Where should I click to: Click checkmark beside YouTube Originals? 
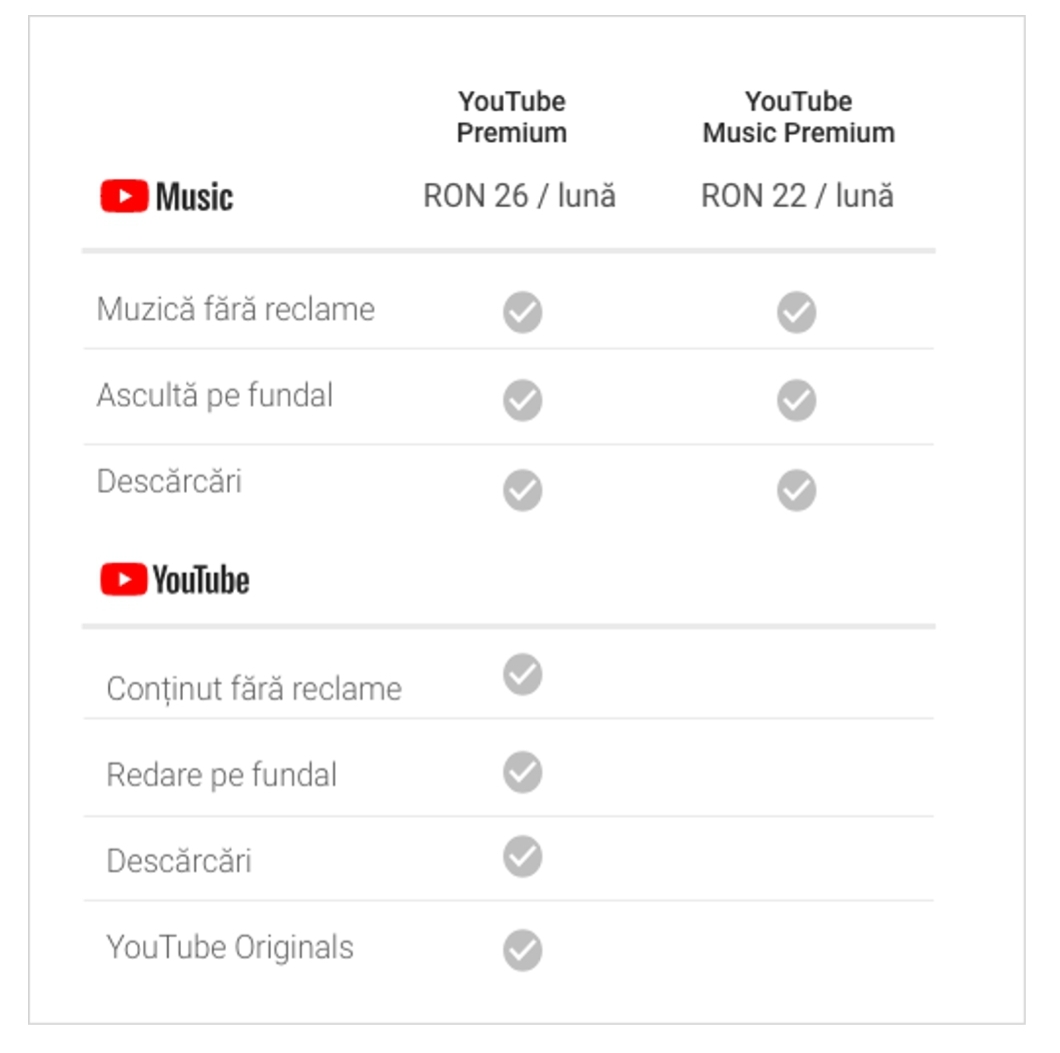[x=523, y=950]
